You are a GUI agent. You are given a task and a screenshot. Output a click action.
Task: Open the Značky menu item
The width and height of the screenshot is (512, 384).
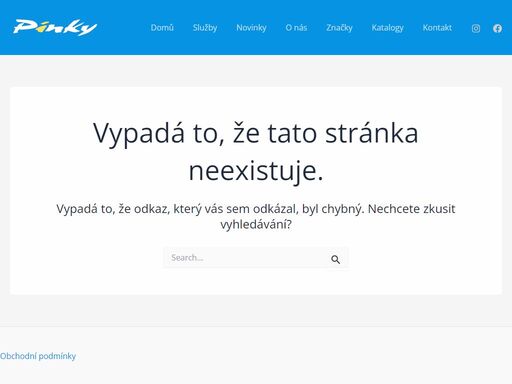pos(339,28)
